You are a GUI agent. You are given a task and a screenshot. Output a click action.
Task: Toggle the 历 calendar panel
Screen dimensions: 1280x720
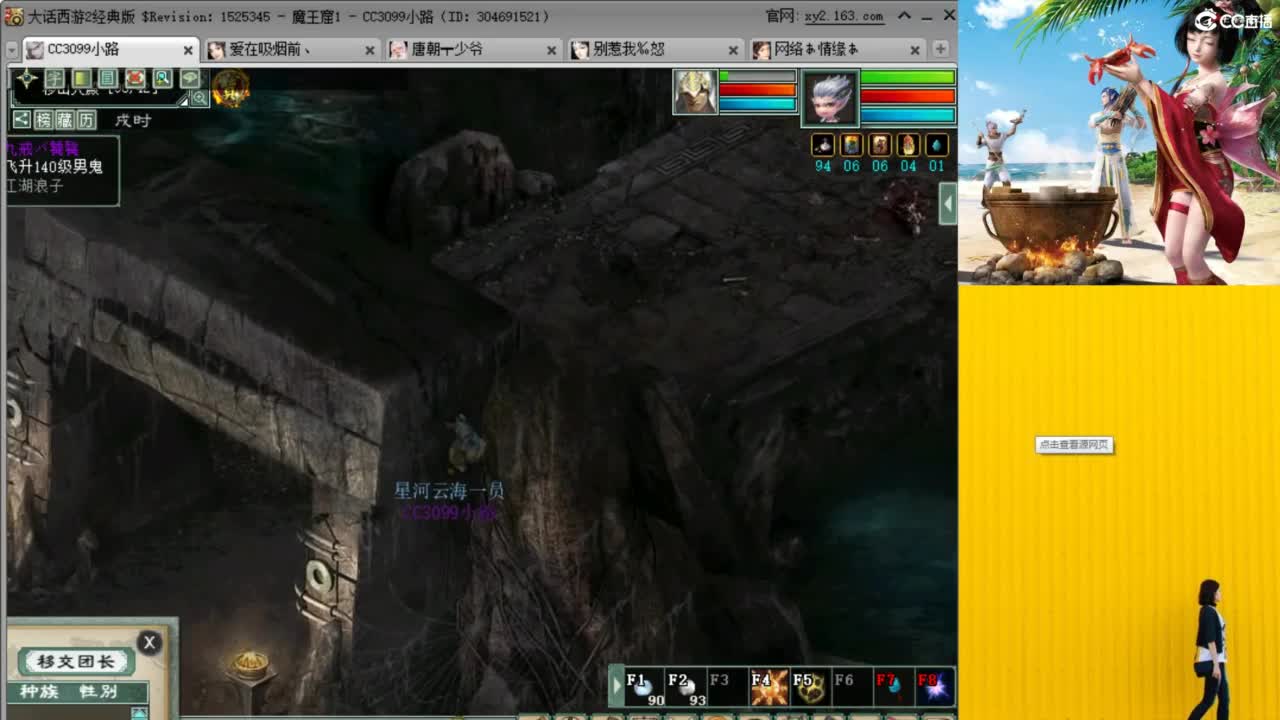coord(85,119)
